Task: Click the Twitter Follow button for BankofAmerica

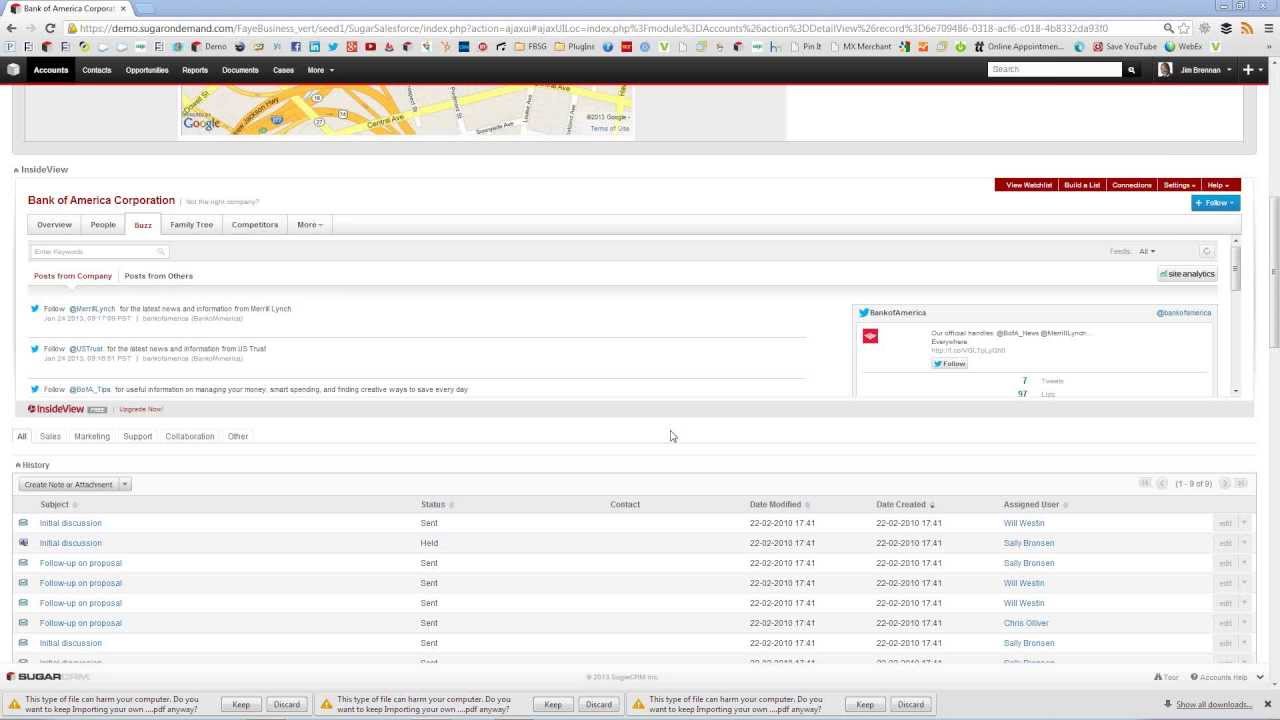Action: click(950, 364)
